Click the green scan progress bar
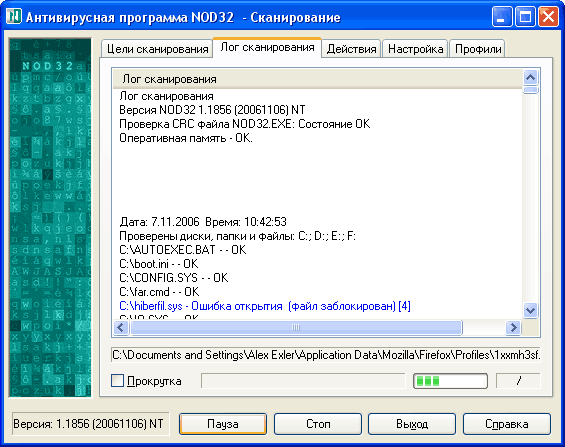 click(x=450, y=381)
